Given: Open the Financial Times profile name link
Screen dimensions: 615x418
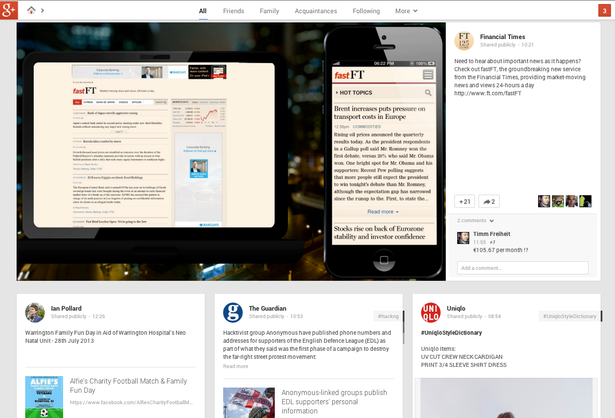Looking at the screenshot, I should tap(502, 36).
